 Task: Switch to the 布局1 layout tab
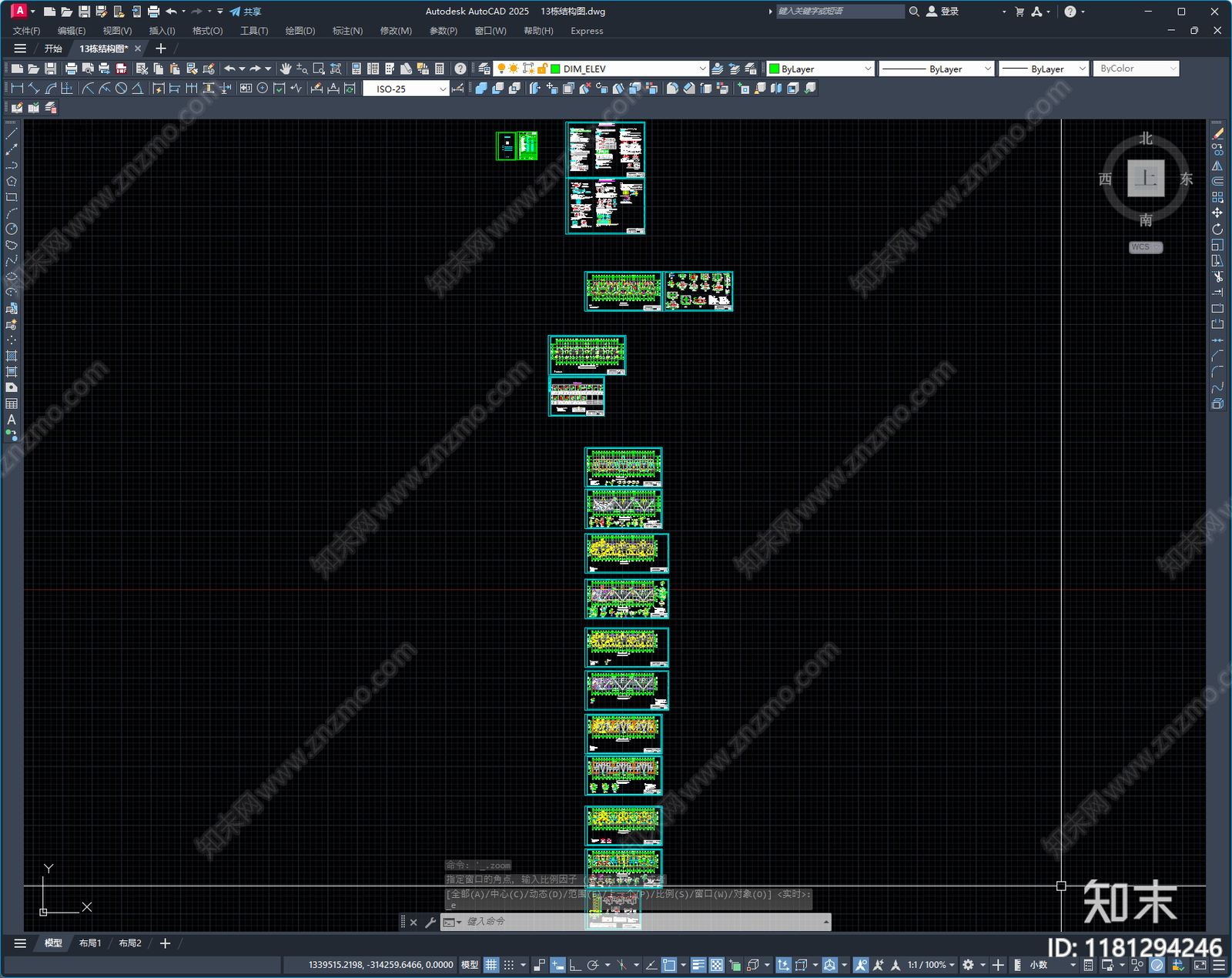(90, 943)
